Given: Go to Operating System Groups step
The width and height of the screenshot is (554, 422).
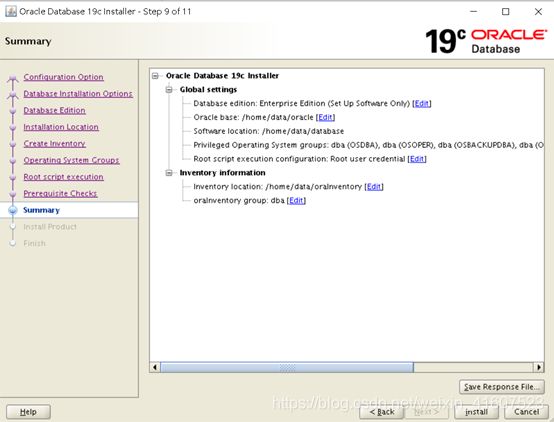Looking at the screenshot, I should point(71,160).
